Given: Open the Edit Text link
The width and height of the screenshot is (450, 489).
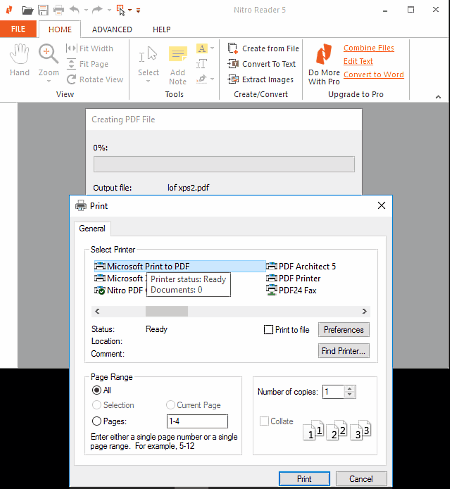Looking at the screenshot, I should 358,61.
